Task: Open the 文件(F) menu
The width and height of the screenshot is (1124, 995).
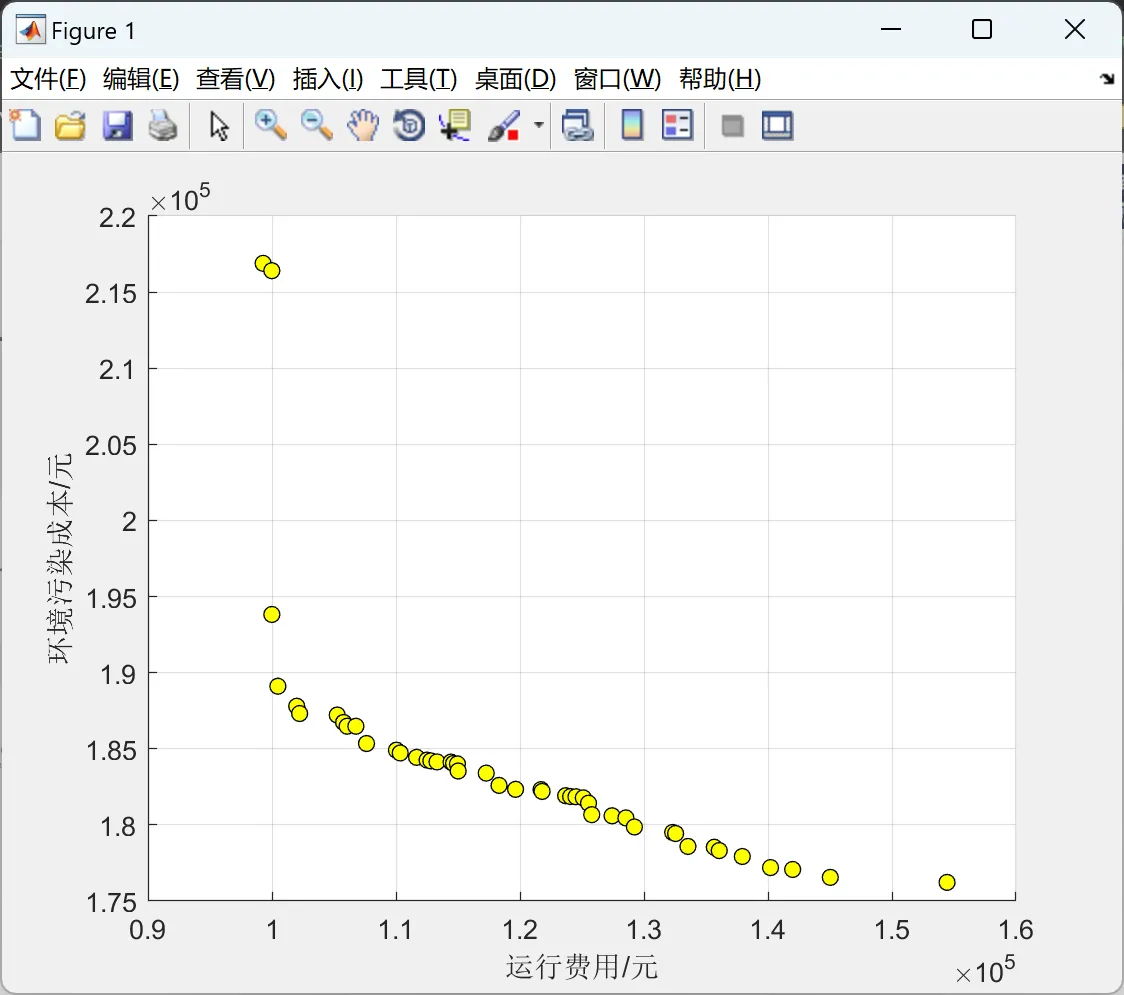Action: [48, 79]
